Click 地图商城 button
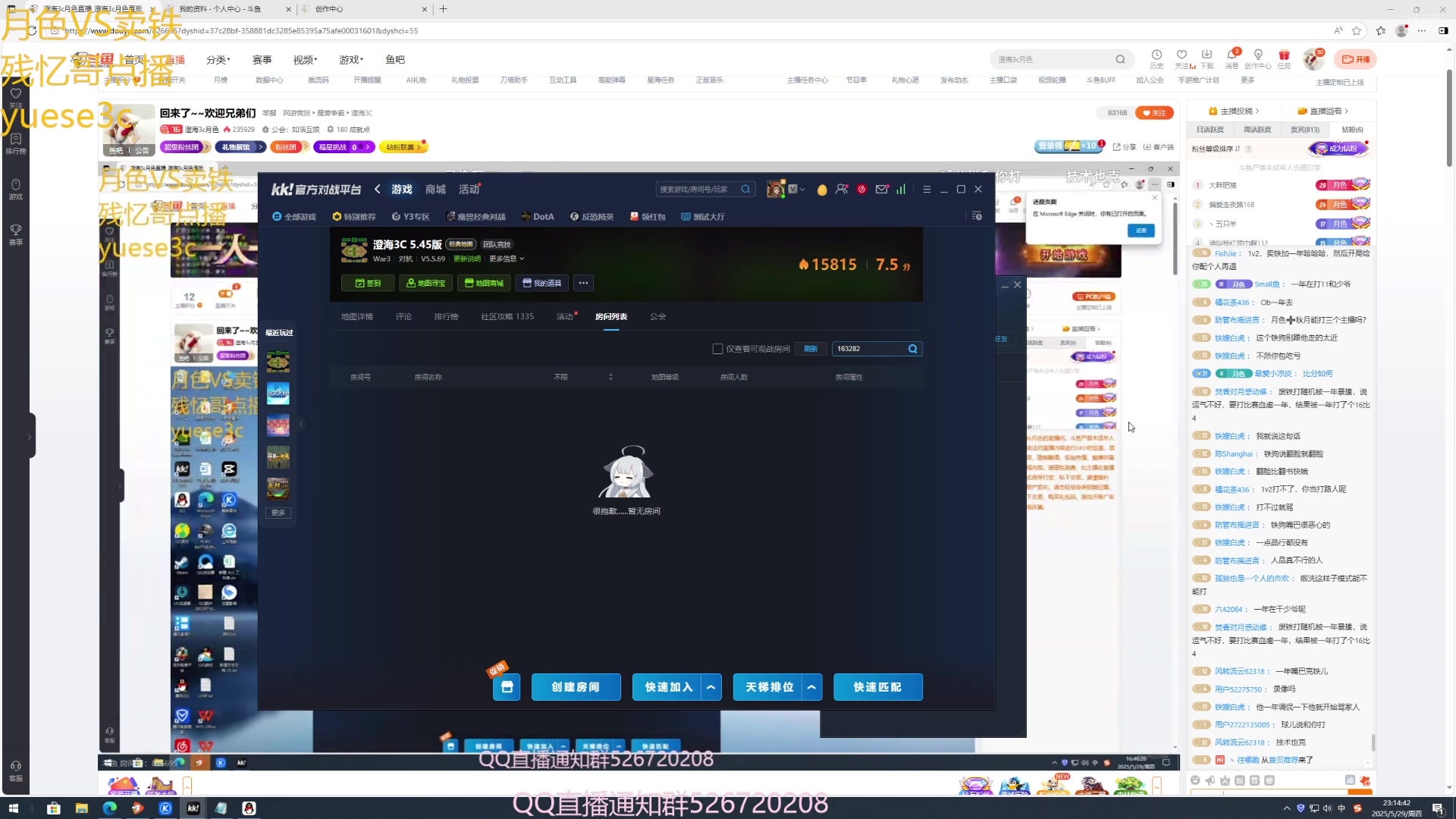 coord(484,283)
